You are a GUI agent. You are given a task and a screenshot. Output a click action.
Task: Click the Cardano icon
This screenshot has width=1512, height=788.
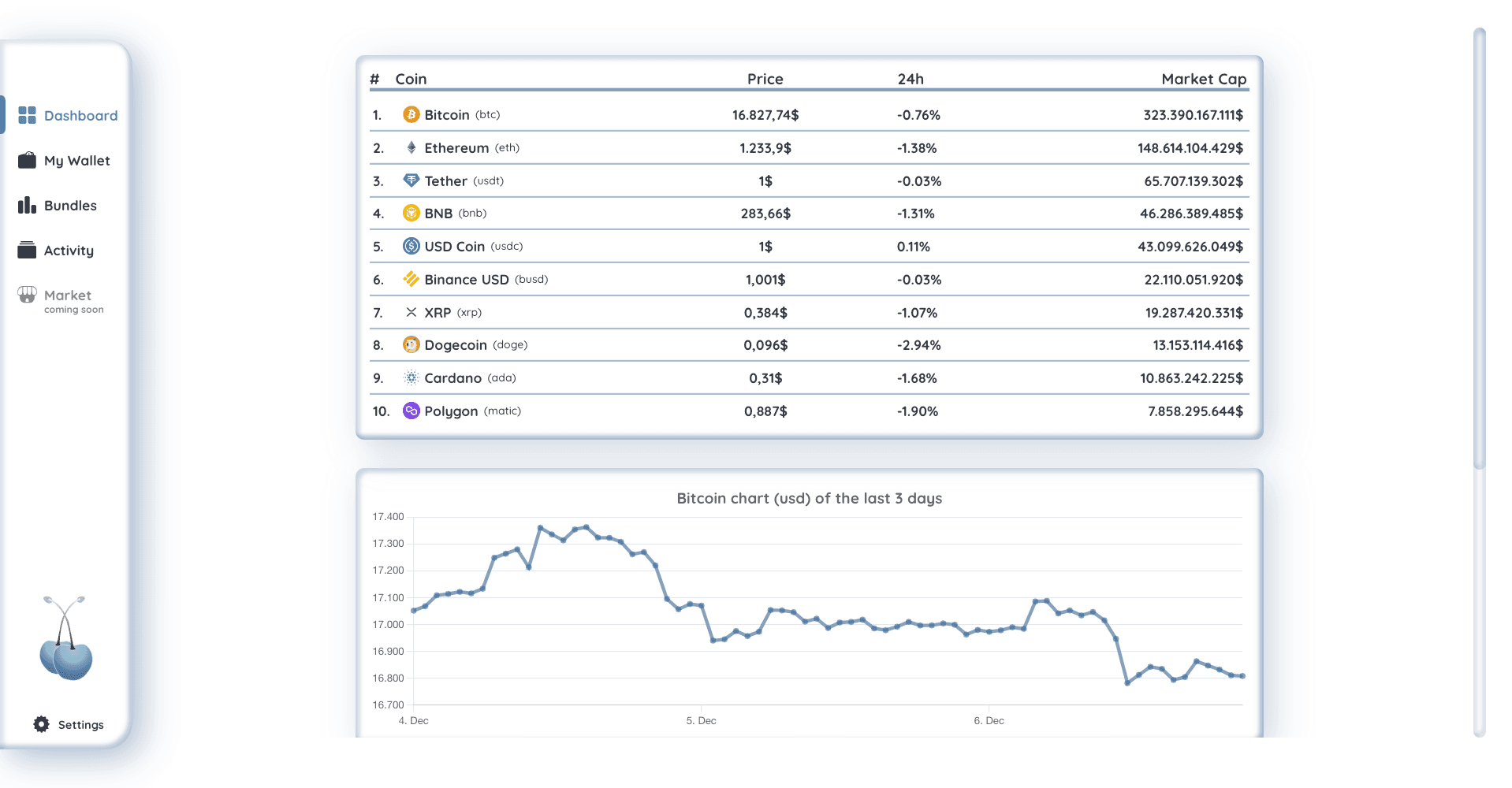[x=411, y=378]
